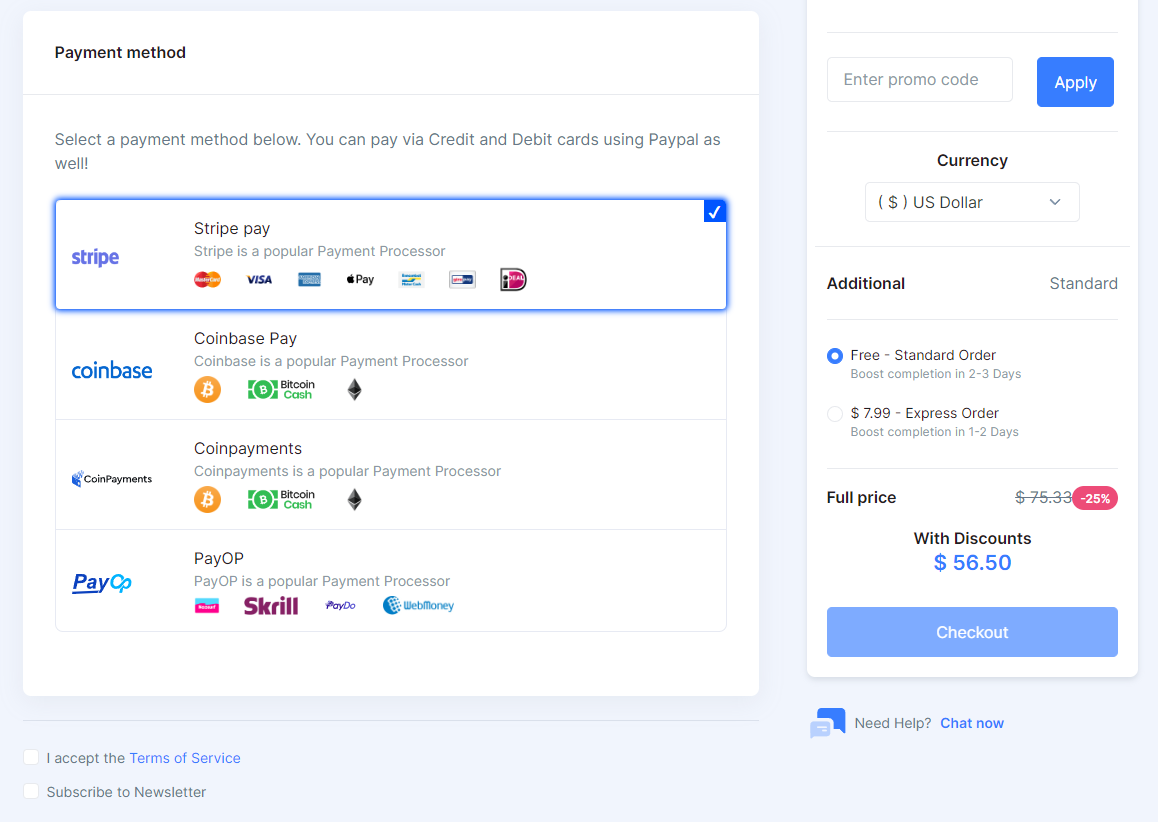1158x822 pixels.
Task: Select Coinbase Pay as payment method
Action: 390,365
